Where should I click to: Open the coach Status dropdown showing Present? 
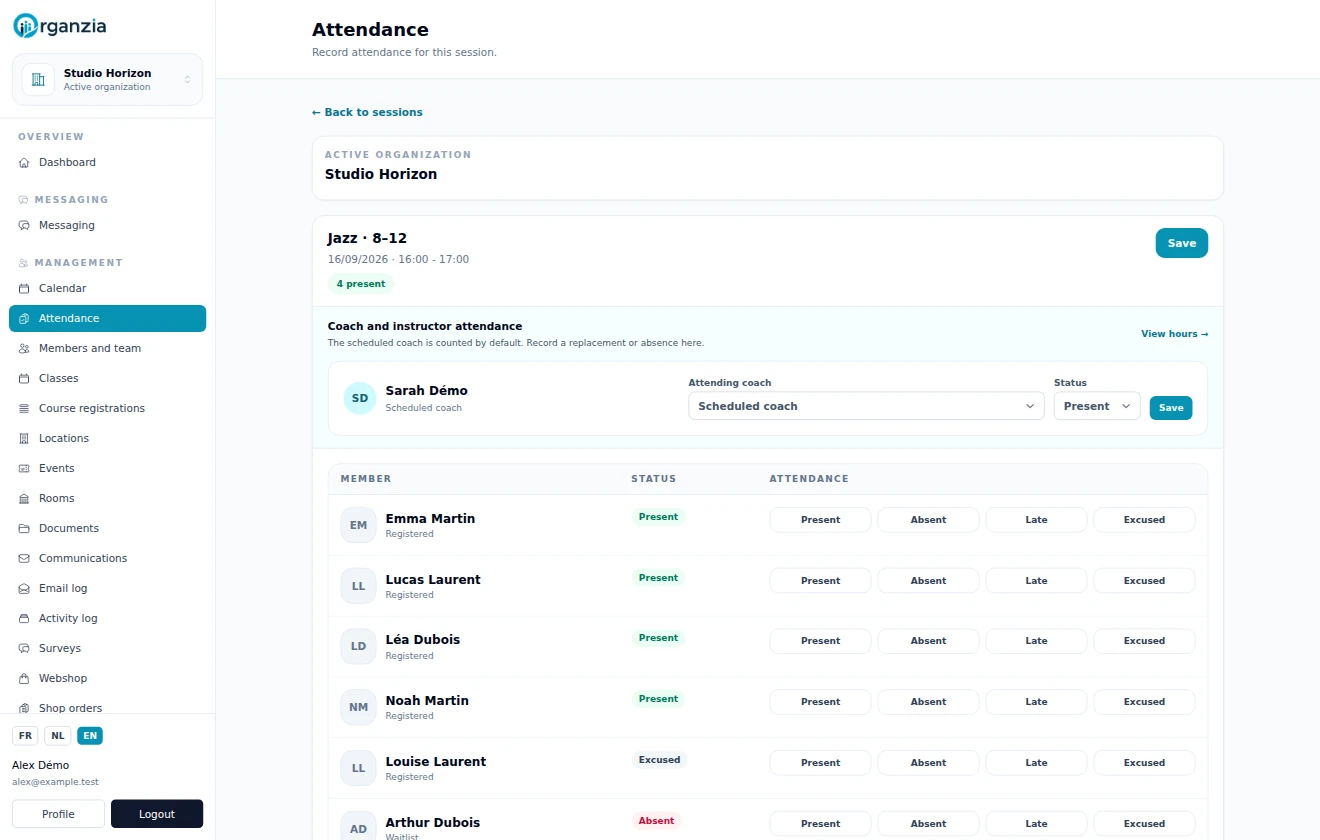[x=1097, y=406]
